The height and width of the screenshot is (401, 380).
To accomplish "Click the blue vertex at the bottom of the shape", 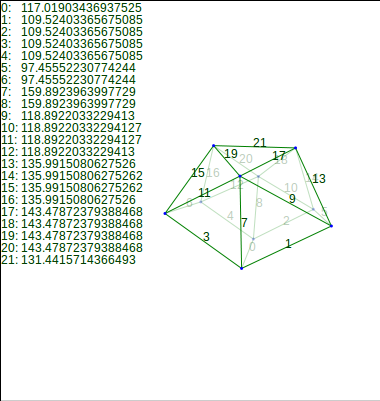I will coord(242,268).
